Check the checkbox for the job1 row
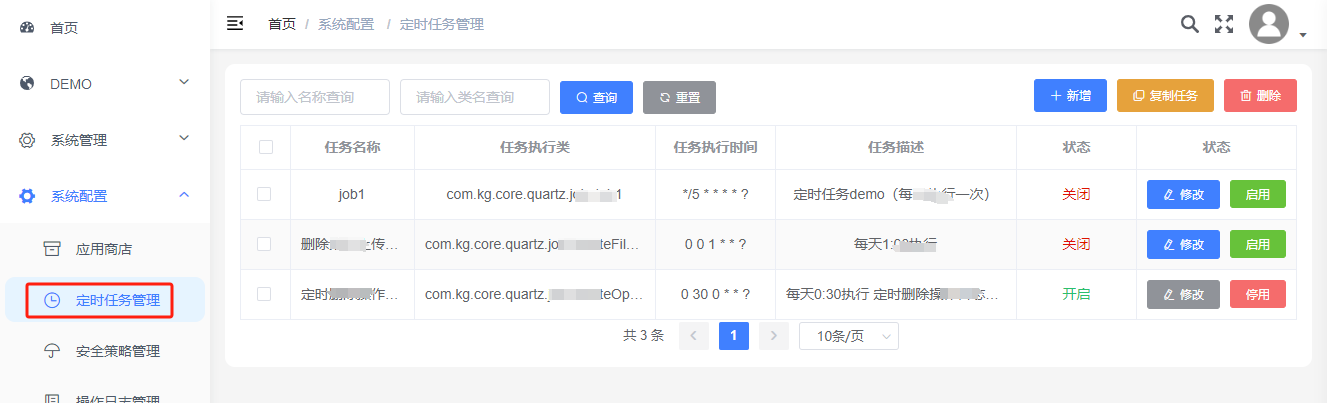Image resolution: width=1327 pixels, height=403 pixels. click(x=265, y=194)
